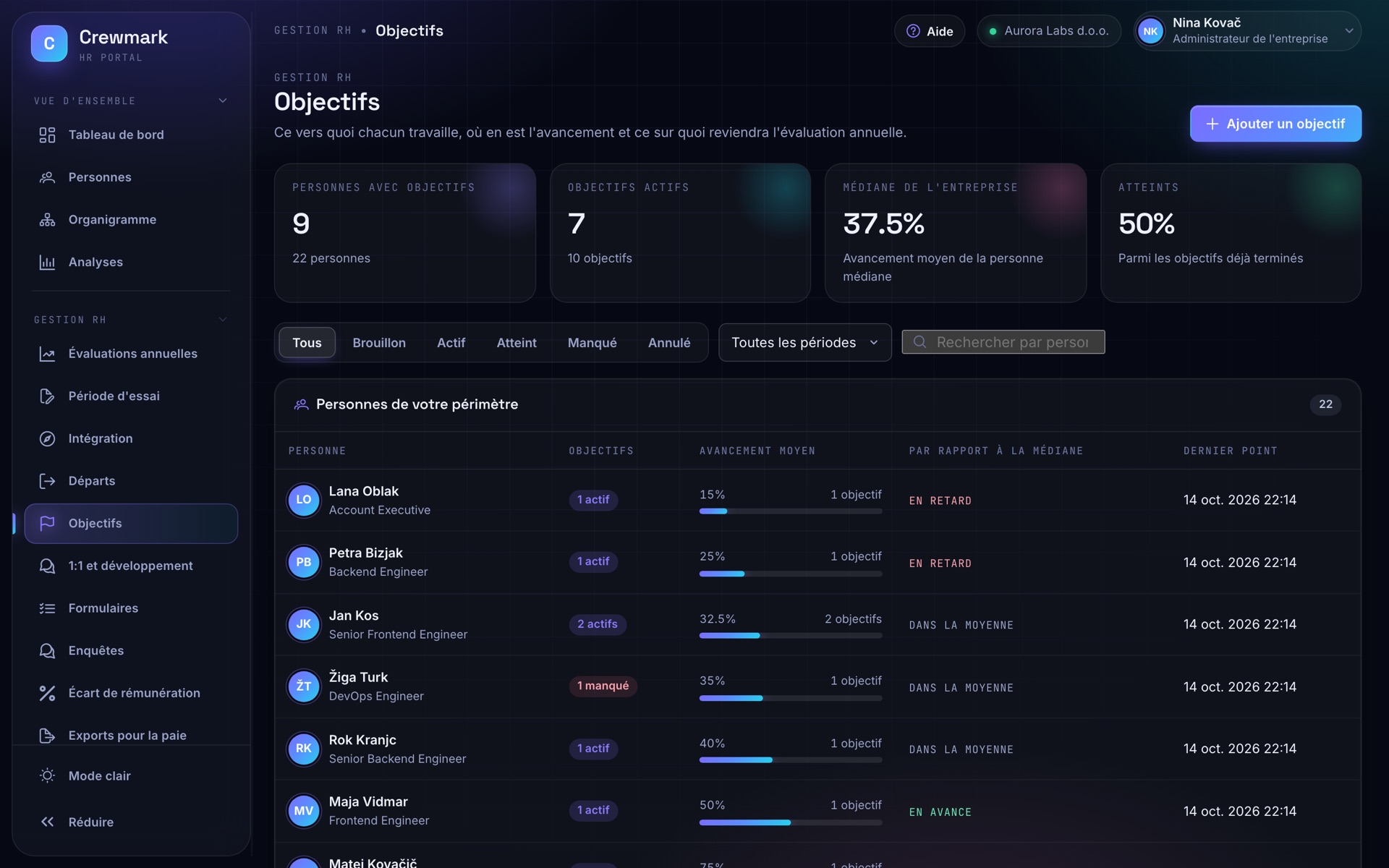Switch to the Brouillon filter tab
This screenshot has height=868, width=1389.
point(379,343)
